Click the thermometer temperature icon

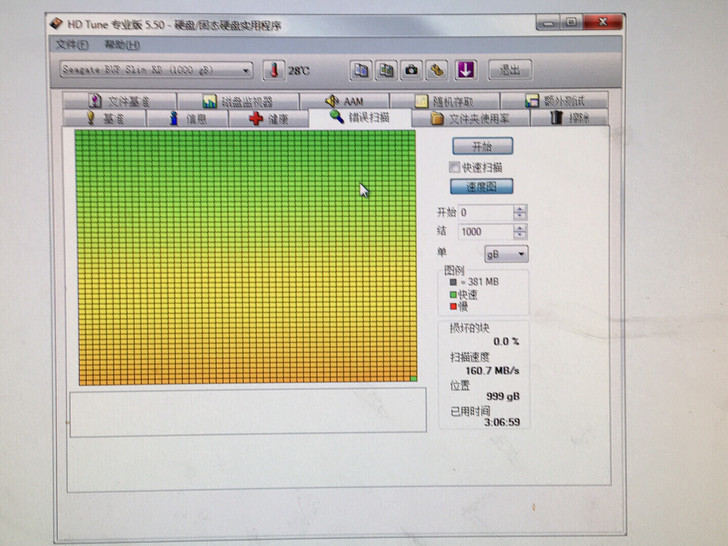274,71
